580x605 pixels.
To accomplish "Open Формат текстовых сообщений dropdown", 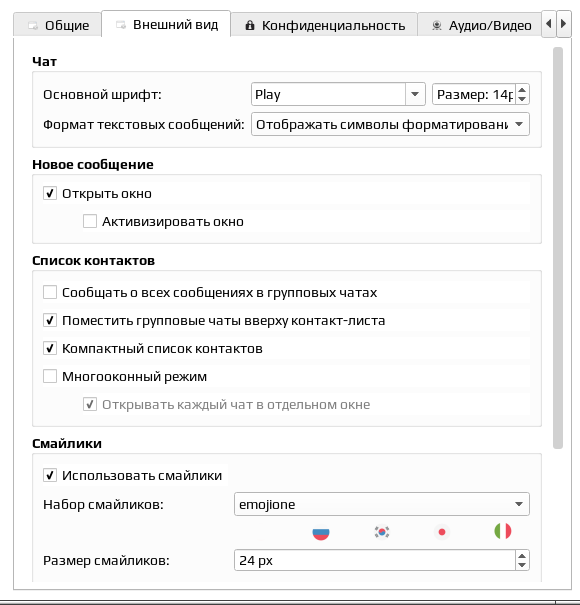I will pyautogui.click(x=390, y=124).
